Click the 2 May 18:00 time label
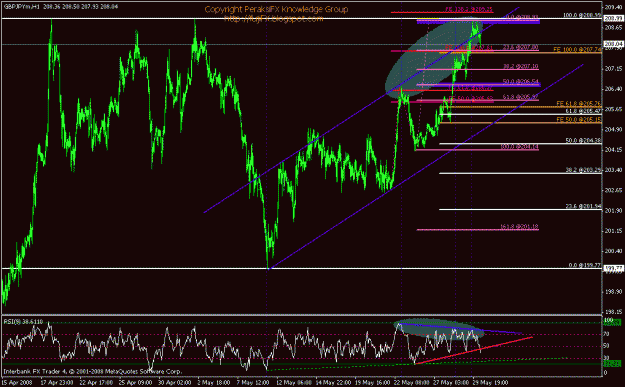Viewport: 625px width, 387px height. 214,383
